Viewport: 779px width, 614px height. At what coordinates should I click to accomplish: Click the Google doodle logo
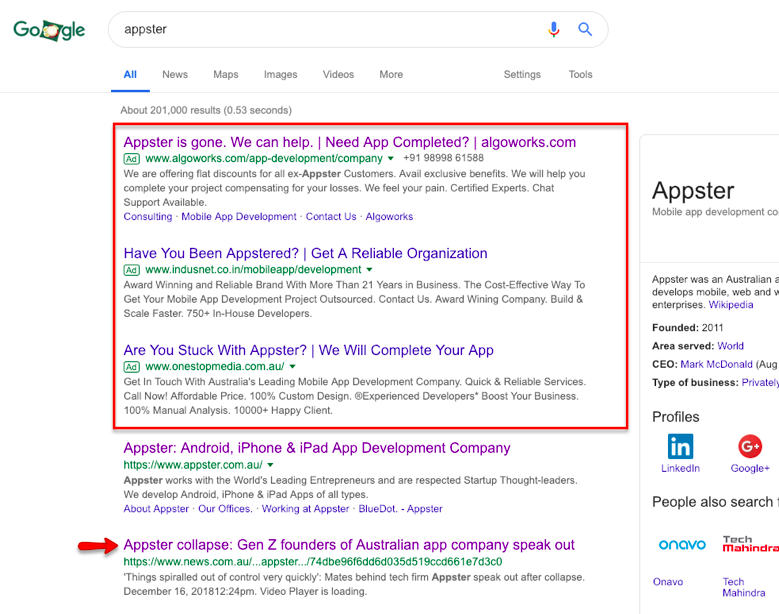49,30
